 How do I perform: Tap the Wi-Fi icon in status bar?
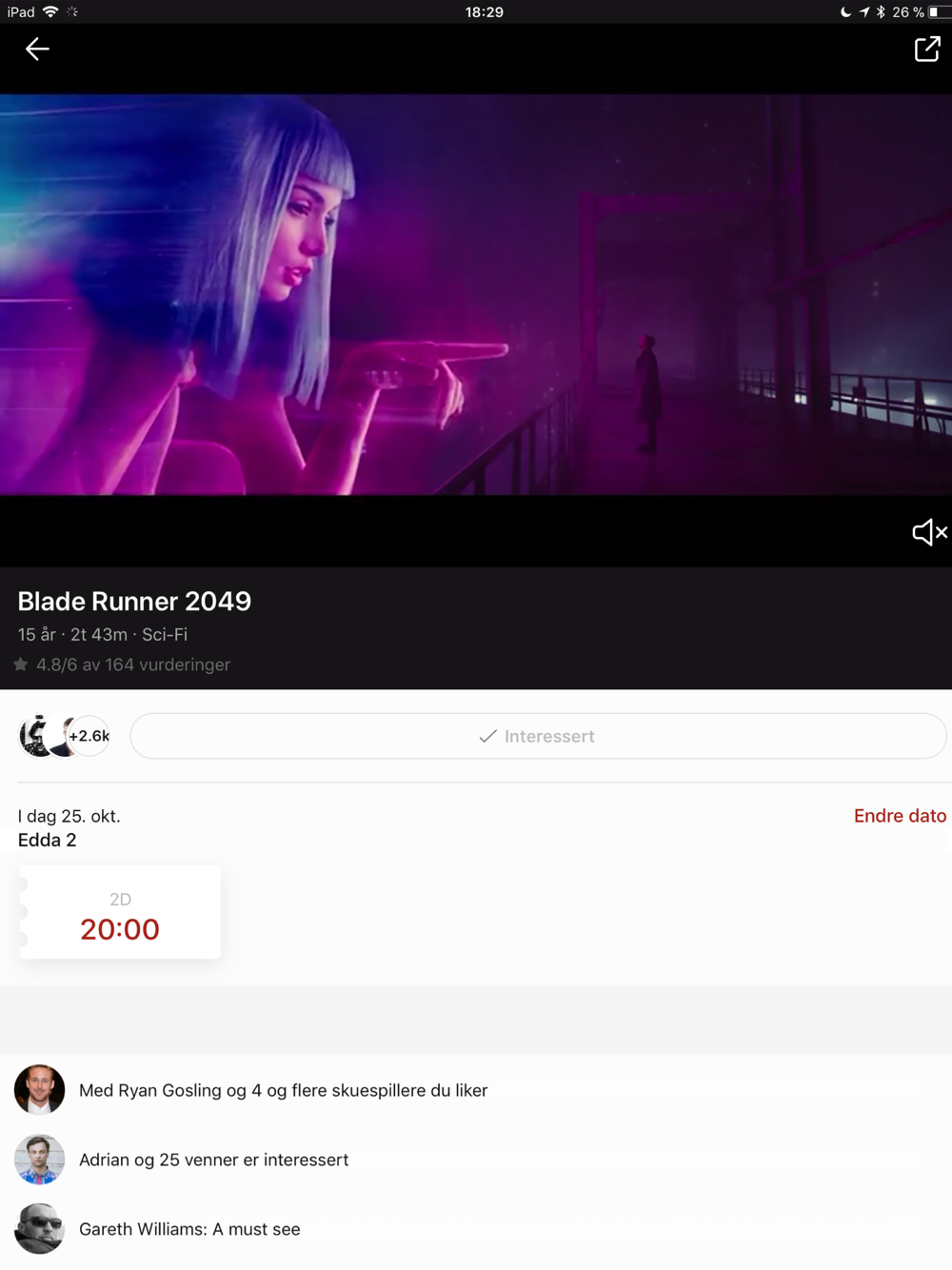pos(50,11)
